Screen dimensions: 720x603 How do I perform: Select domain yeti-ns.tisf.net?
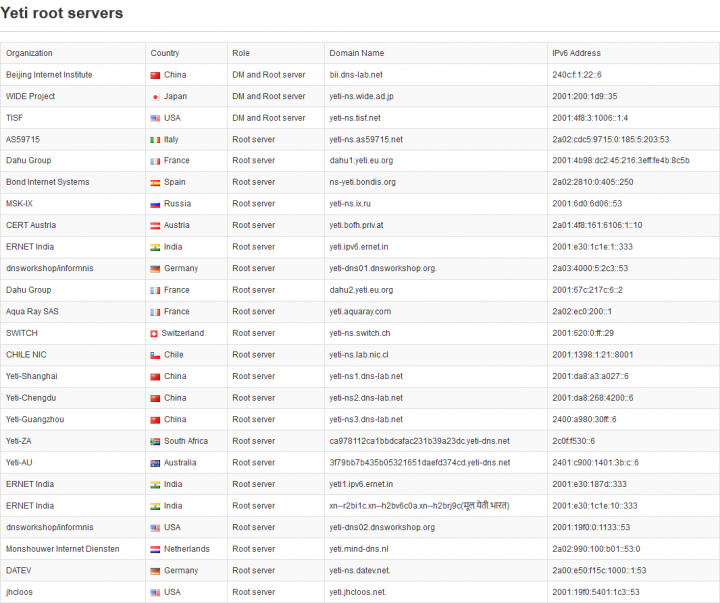point(355,118)
